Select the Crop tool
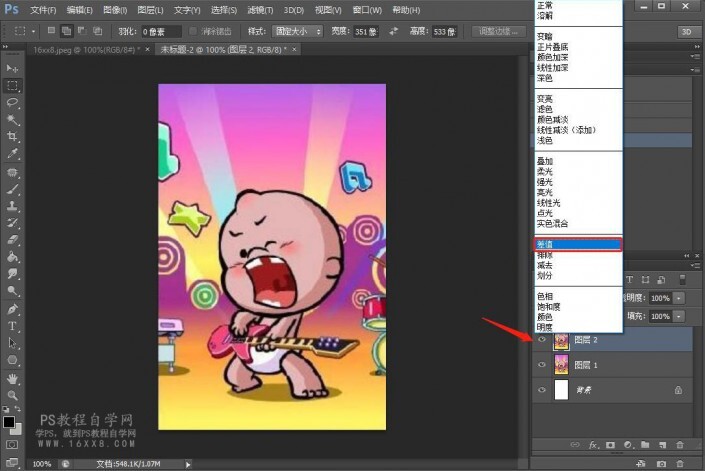 [x=13, y=136]
